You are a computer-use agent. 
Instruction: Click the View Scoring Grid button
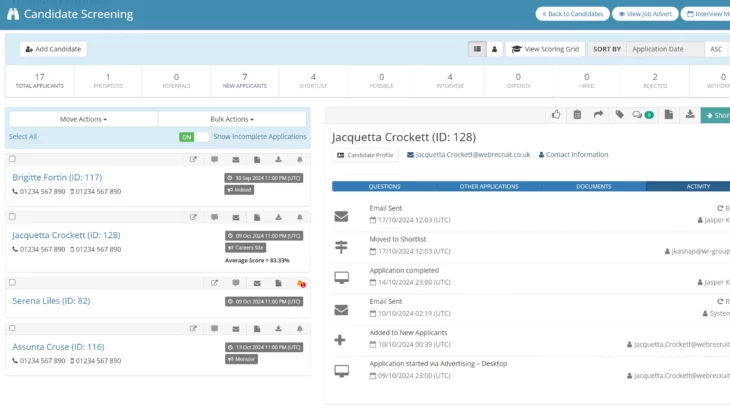coord(545,48)
